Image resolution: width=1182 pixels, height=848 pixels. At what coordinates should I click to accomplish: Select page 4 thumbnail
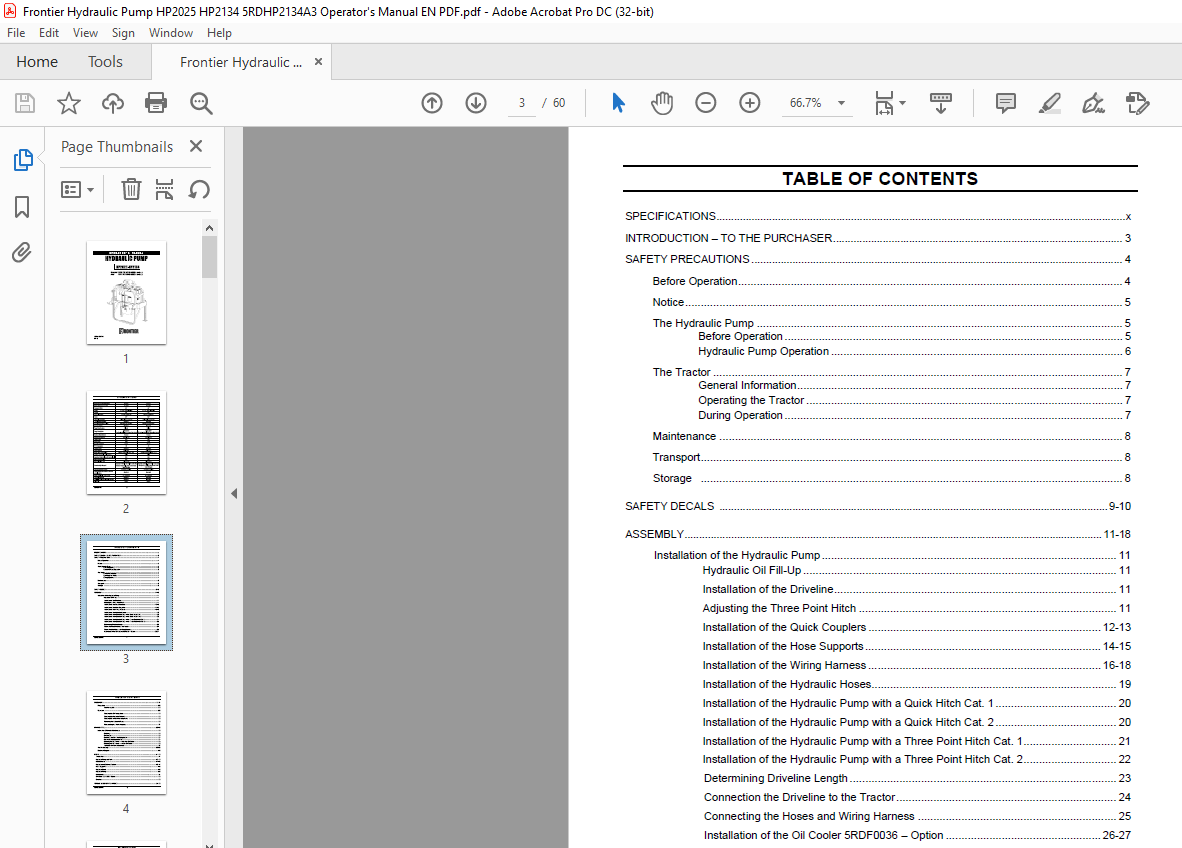pos(127,742)
